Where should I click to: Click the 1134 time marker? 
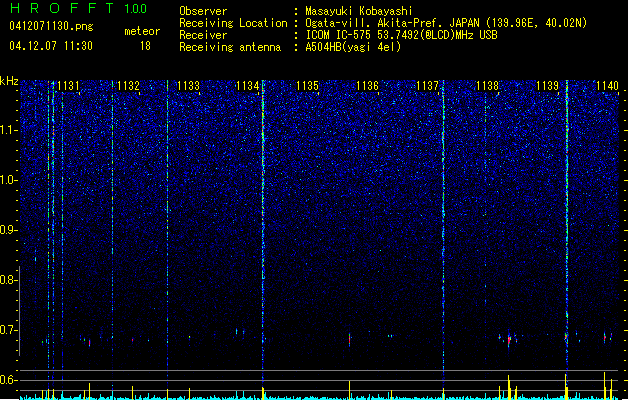coord(248,86)
